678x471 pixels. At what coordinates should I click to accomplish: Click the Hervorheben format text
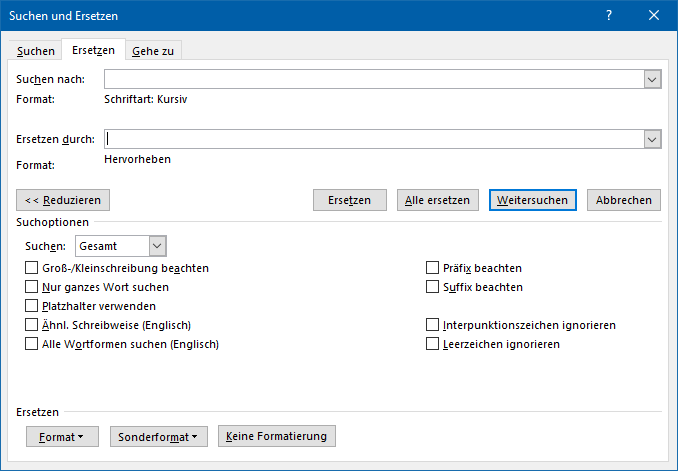pos(138,159)
